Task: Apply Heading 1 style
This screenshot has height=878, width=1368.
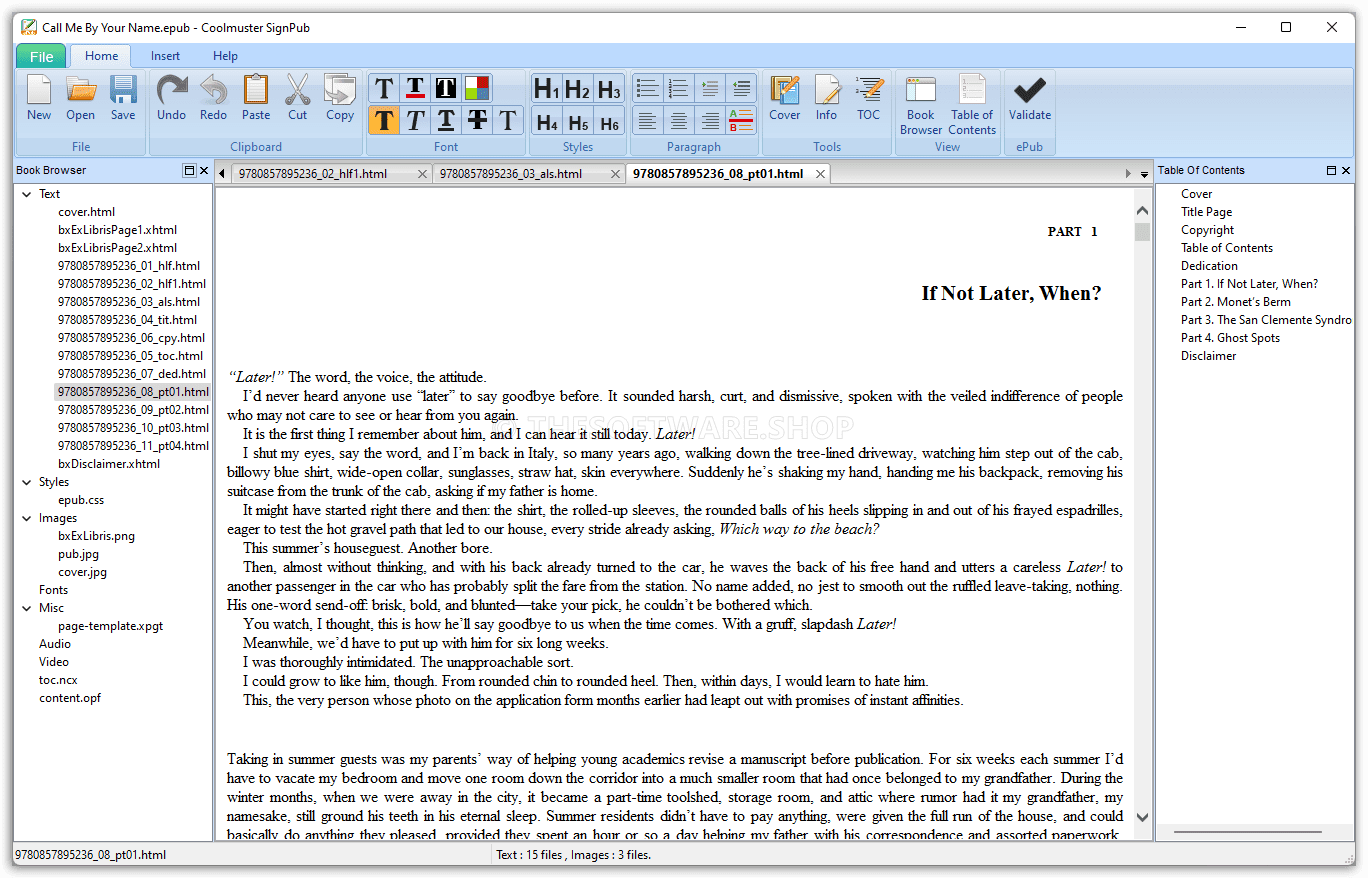Action: point(547,89)
